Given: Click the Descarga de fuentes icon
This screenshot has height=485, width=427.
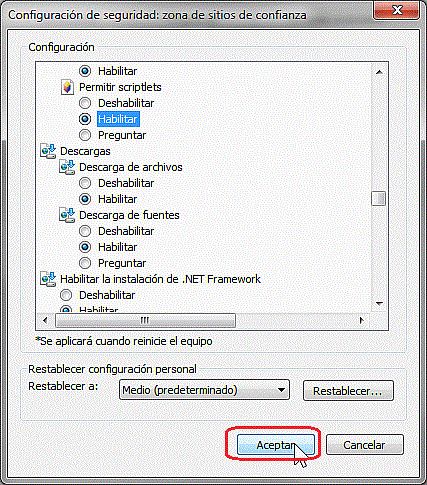Looking at the screenshot, I should [67, 215].
